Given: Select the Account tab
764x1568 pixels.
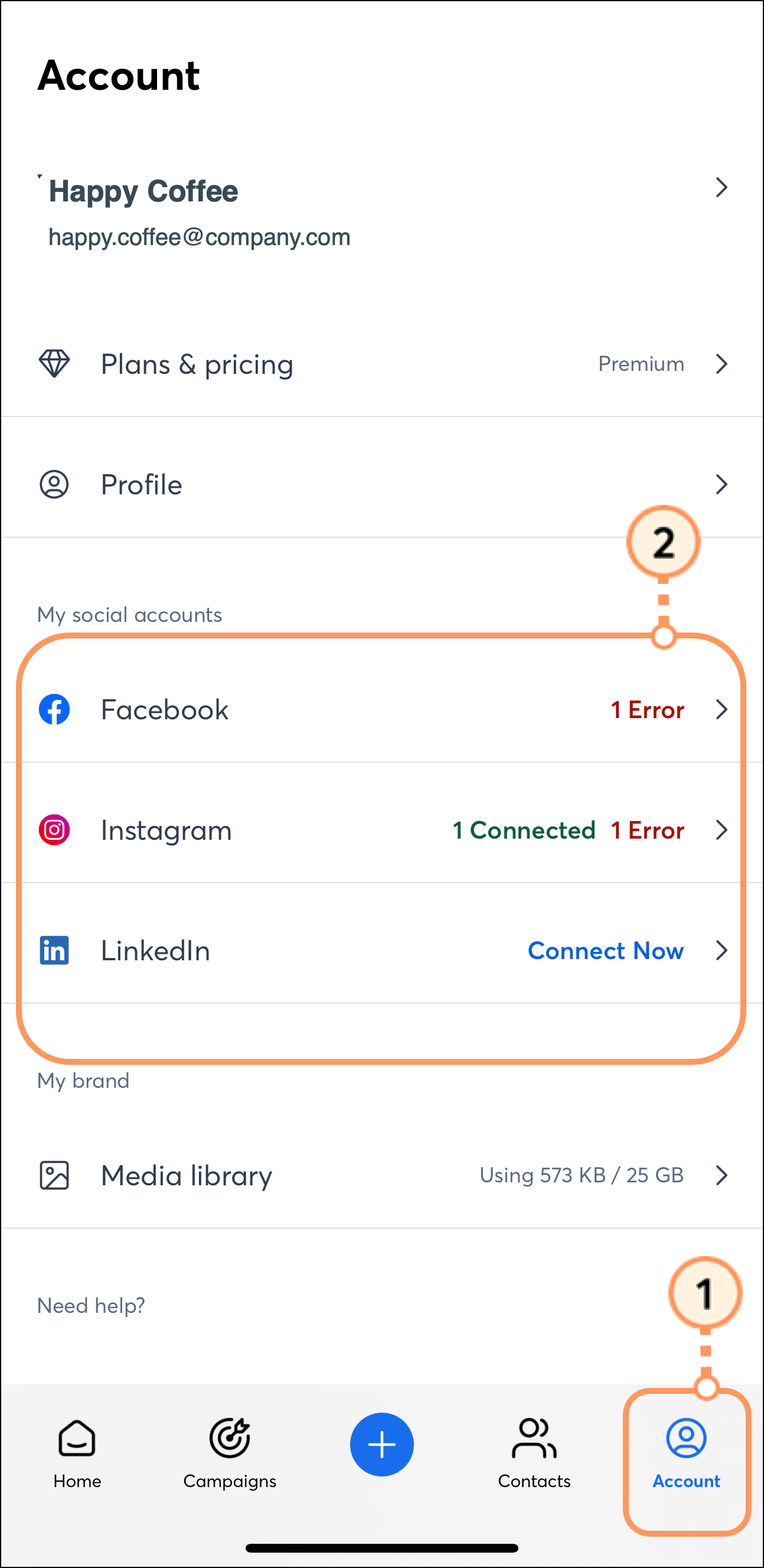Looking at the screenshot, I should point(686,1452).
